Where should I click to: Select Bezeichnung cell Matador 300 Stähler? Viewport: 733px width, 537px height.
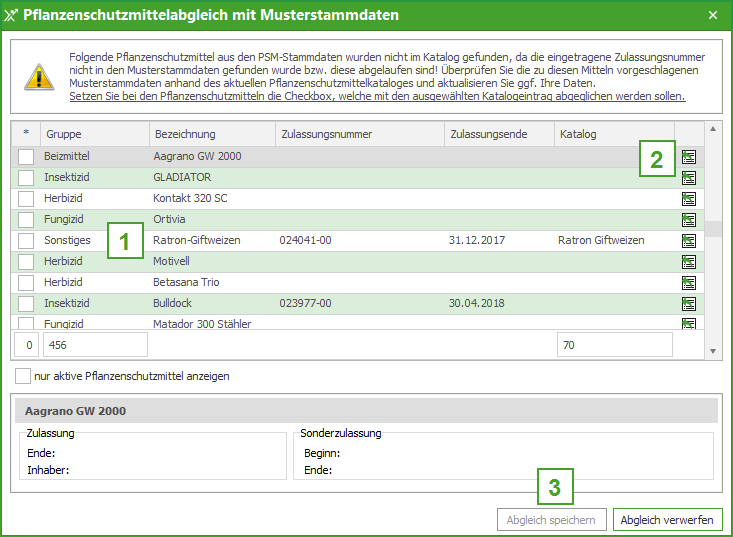(202, 324)
